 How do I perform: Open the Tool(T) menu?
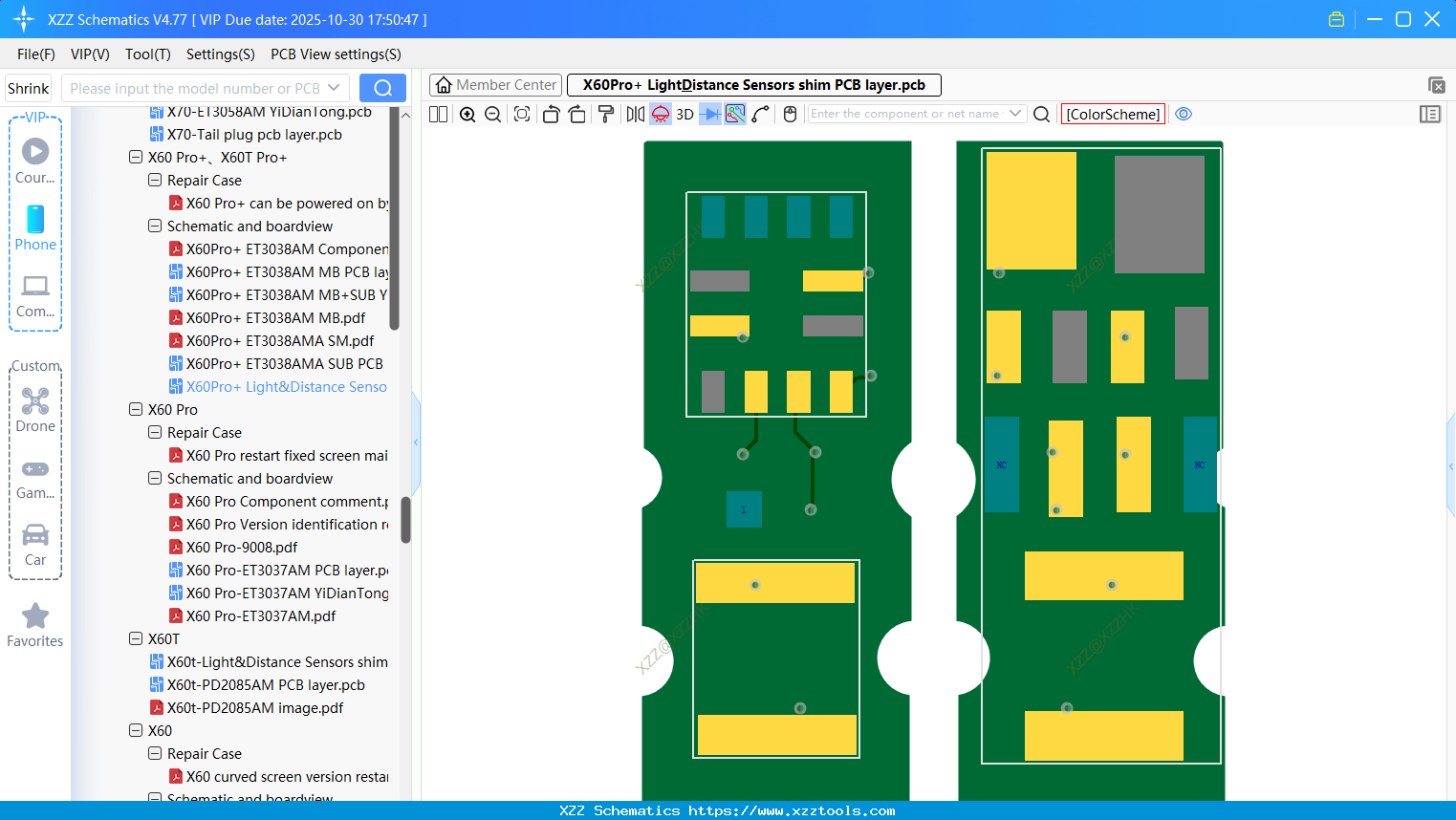point(147,54)
